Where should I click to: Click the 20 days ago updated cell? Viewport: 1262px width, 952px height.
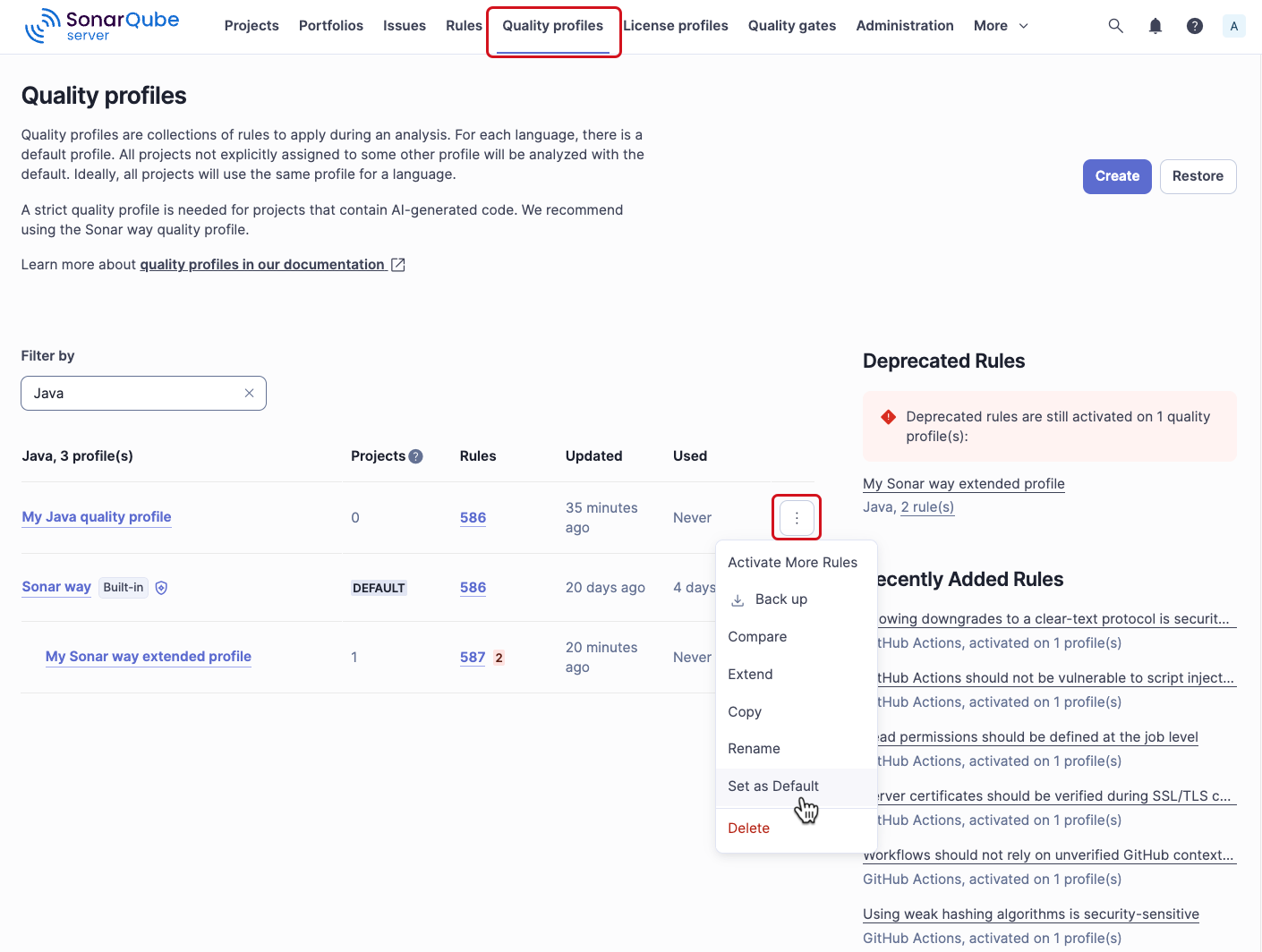(605, 588)
